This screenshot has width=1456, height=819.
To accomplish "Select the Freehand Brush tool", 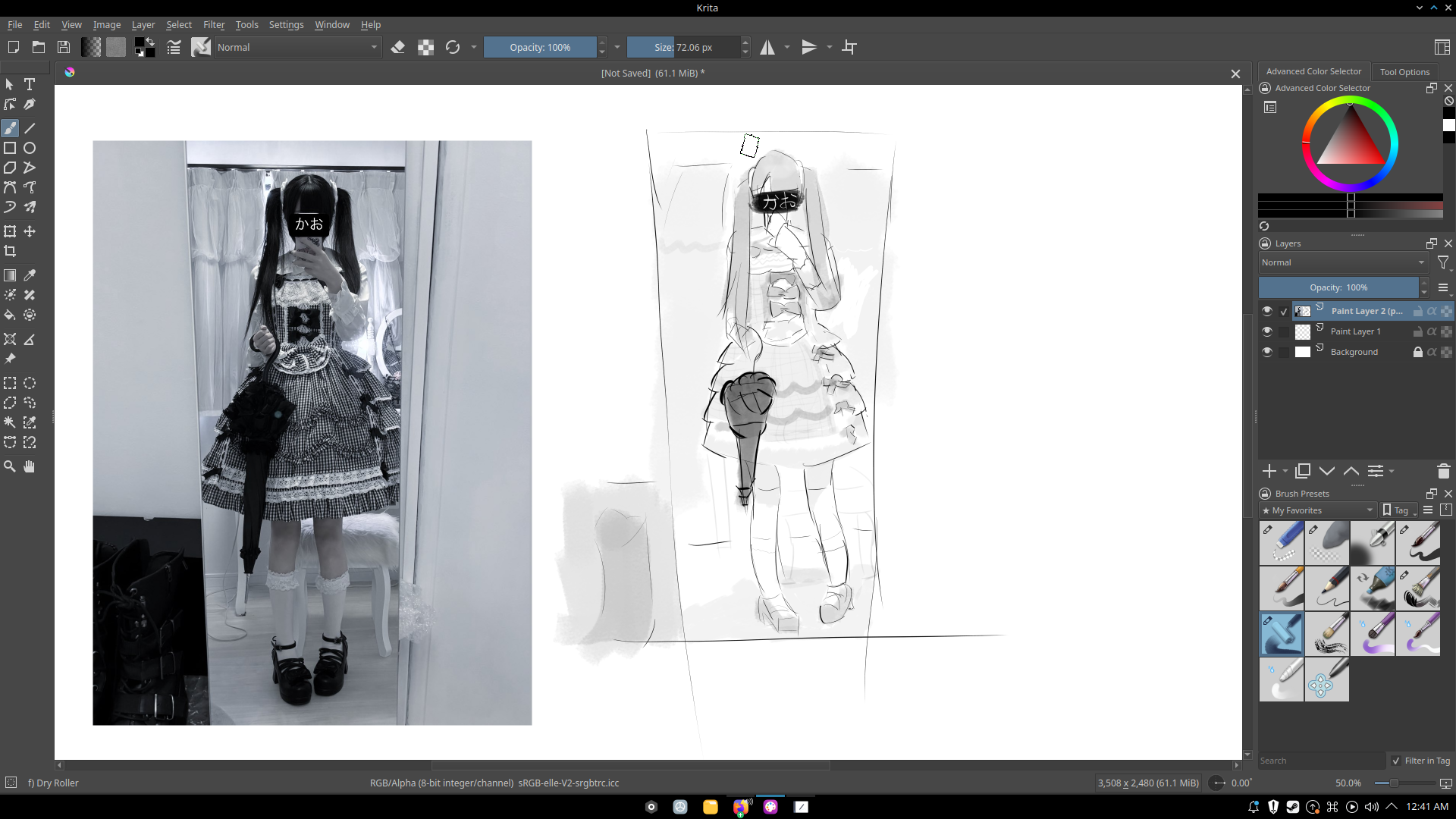I will (x=10, y=128).
